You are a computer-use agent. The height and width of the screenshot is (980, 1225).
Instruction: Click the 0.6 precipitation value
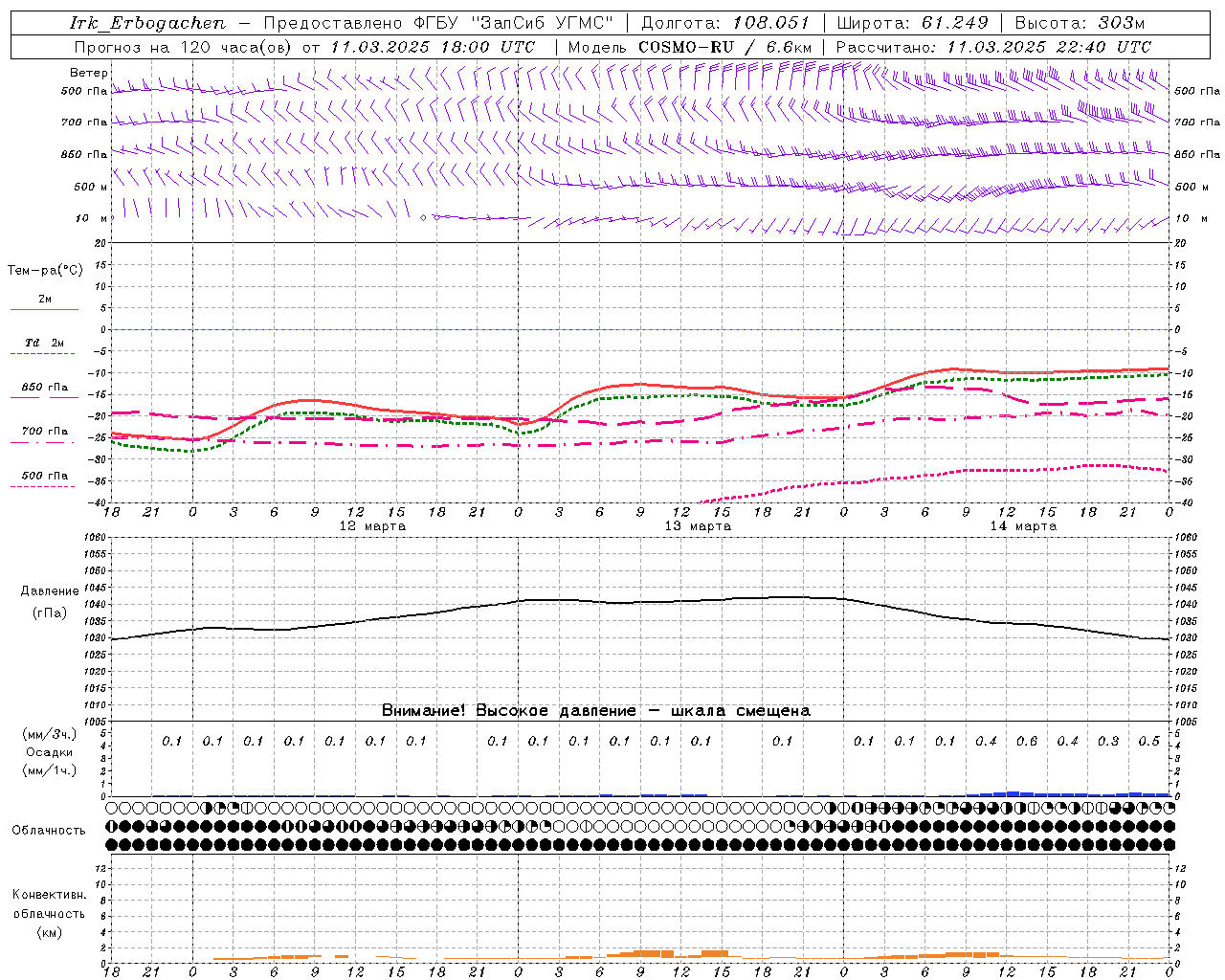tap(1027, 741)
